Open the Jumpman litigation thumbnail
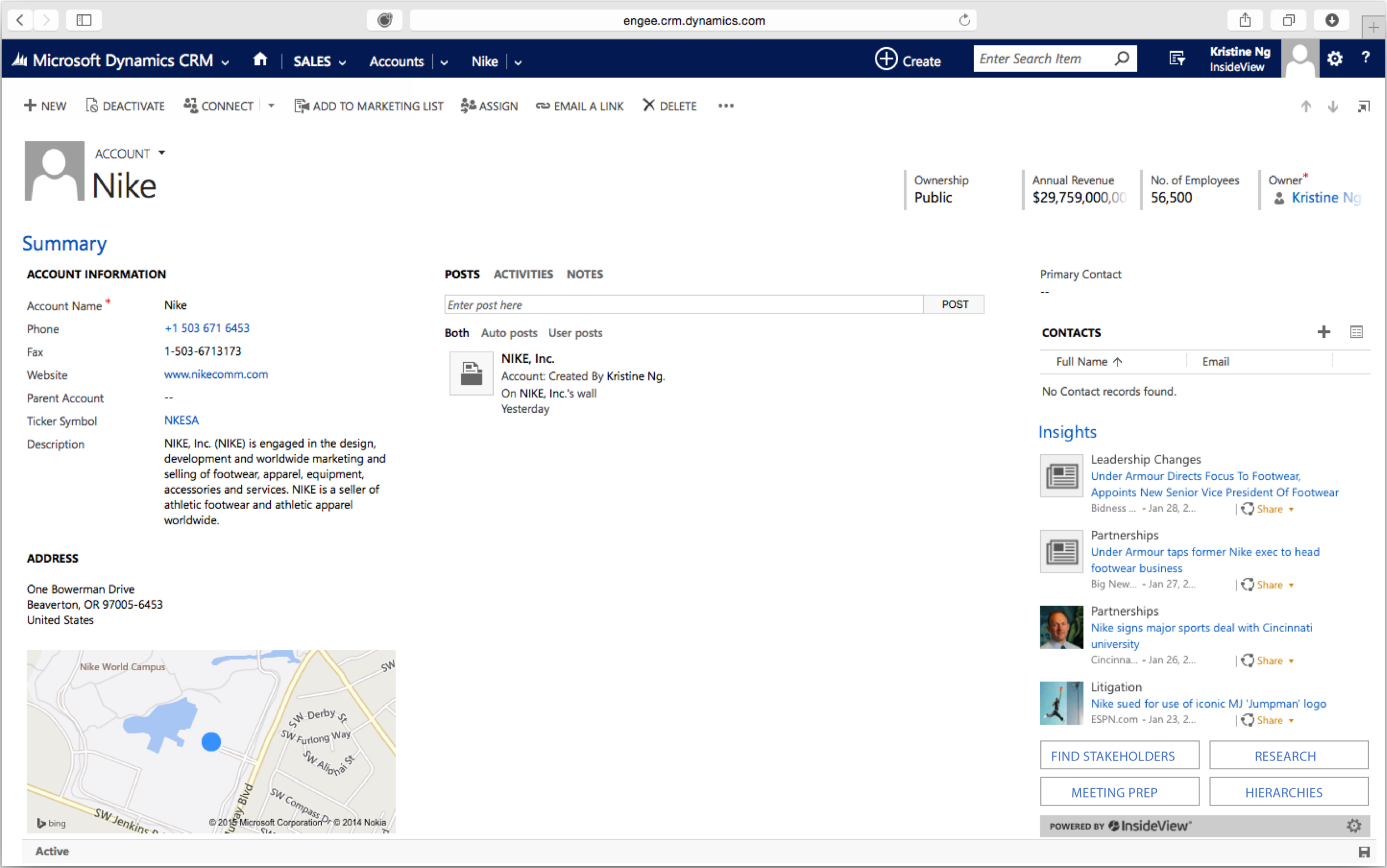 [1061, 703]
